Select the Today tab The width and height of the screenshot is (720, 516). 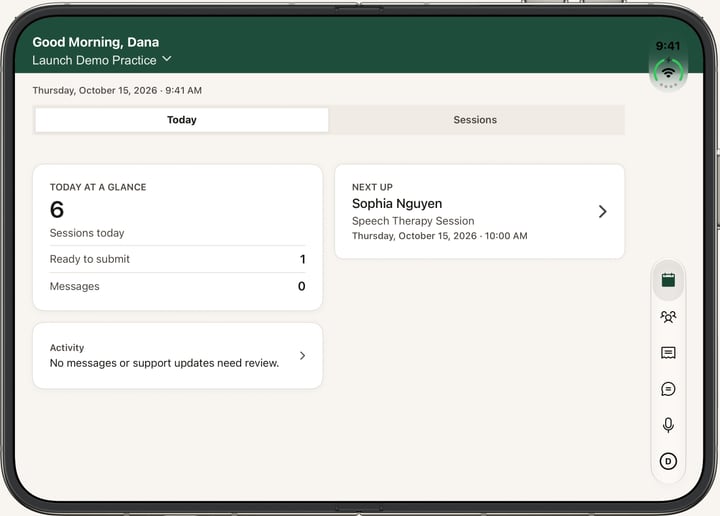click(182, 120)
